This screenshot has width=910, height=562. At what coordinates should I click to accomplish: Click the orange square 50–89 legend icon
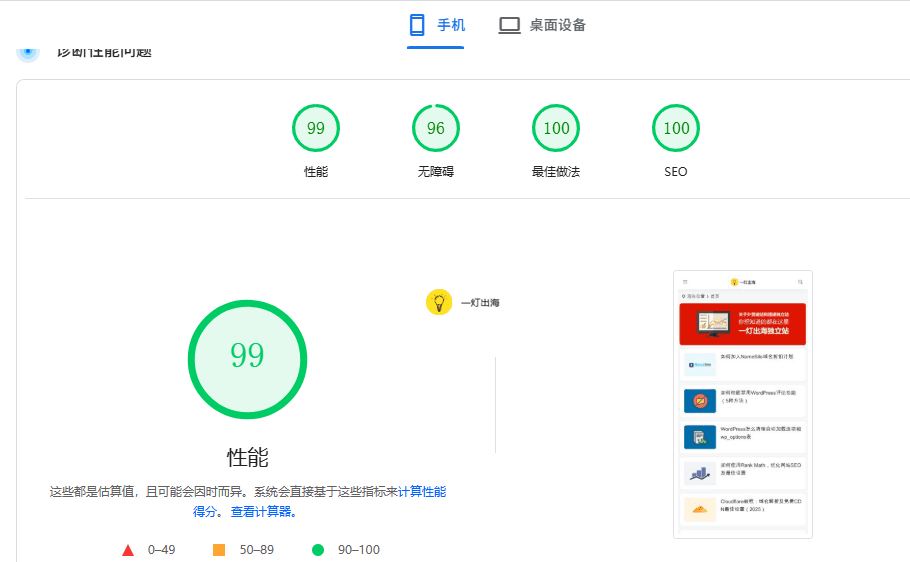click(x=219, y=550)
